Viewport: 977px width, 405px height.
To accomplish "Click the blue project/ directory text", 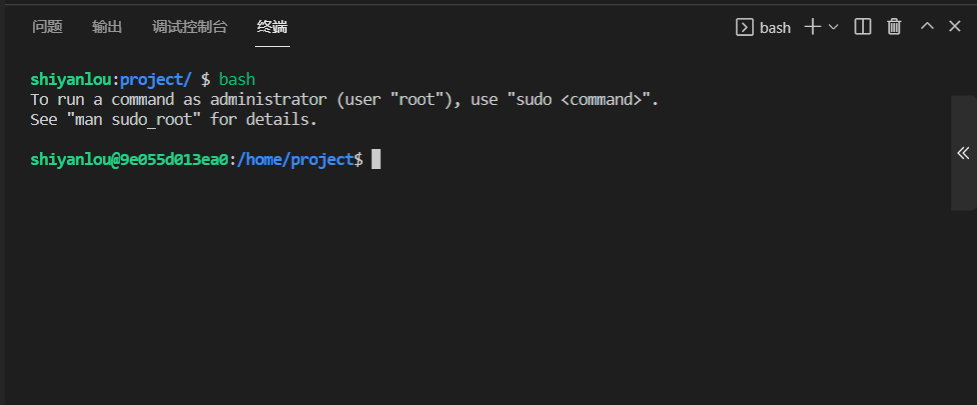I will click(156, 80).
